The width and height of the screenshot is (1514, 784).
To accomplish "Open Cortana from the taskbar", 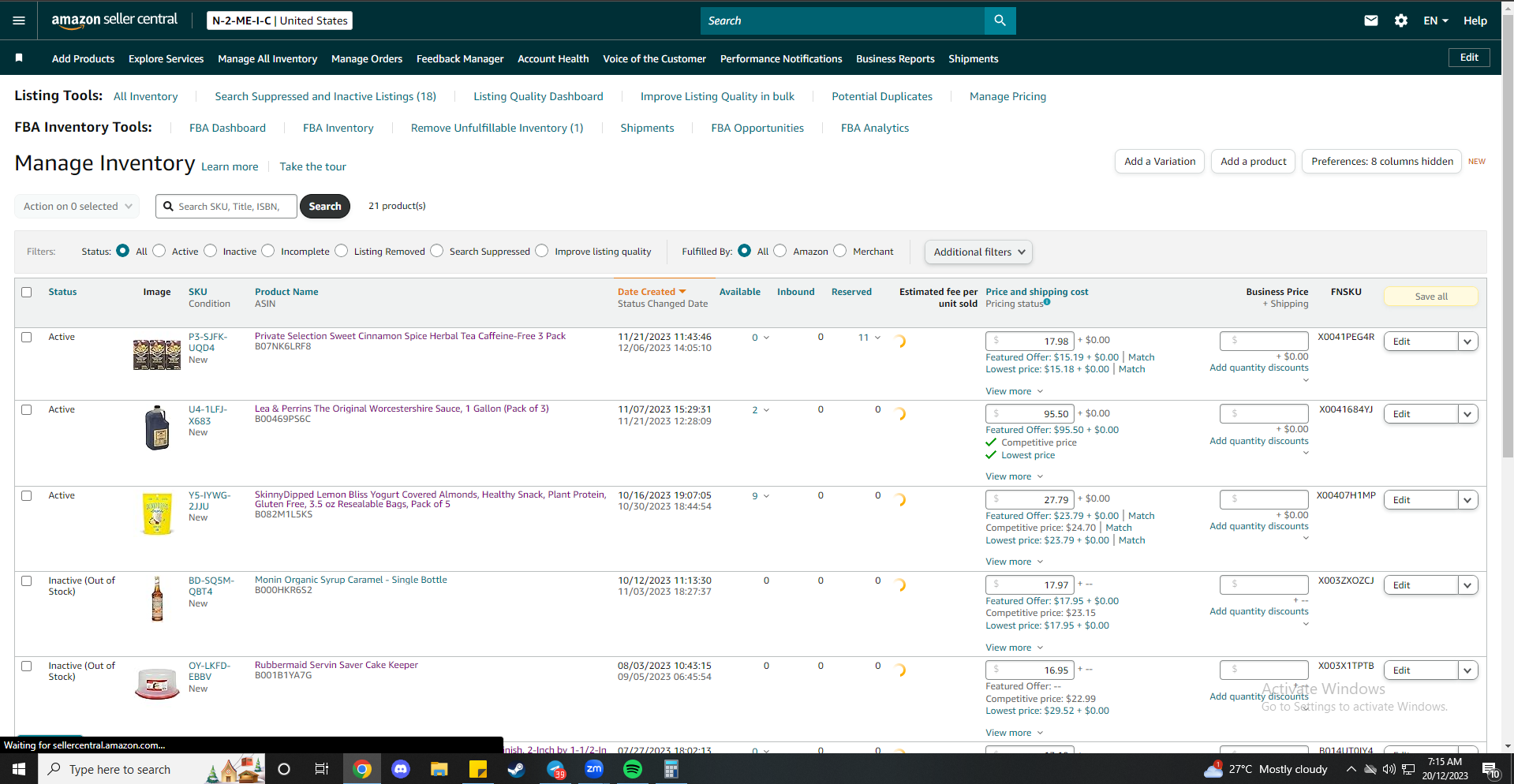I will click(x=284, y=769).
